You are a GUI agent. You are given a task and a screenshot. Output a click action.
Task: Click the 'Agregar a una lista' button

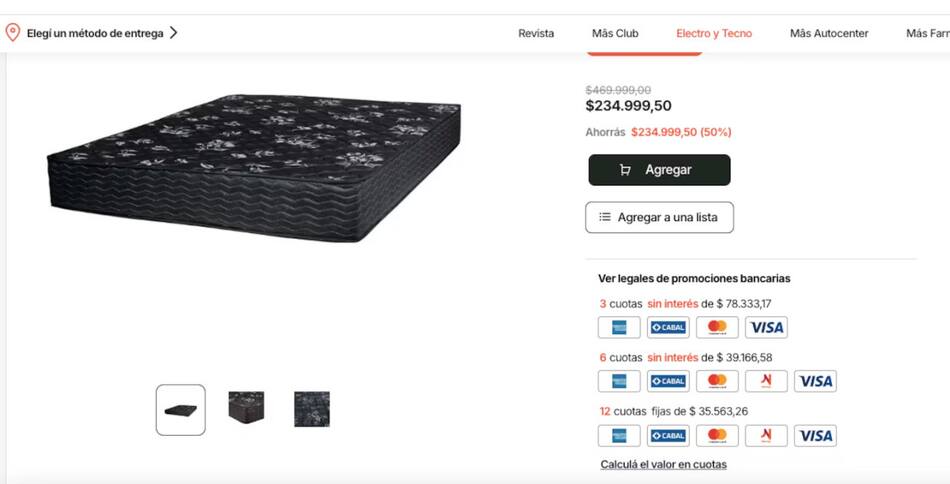[659, 217]
